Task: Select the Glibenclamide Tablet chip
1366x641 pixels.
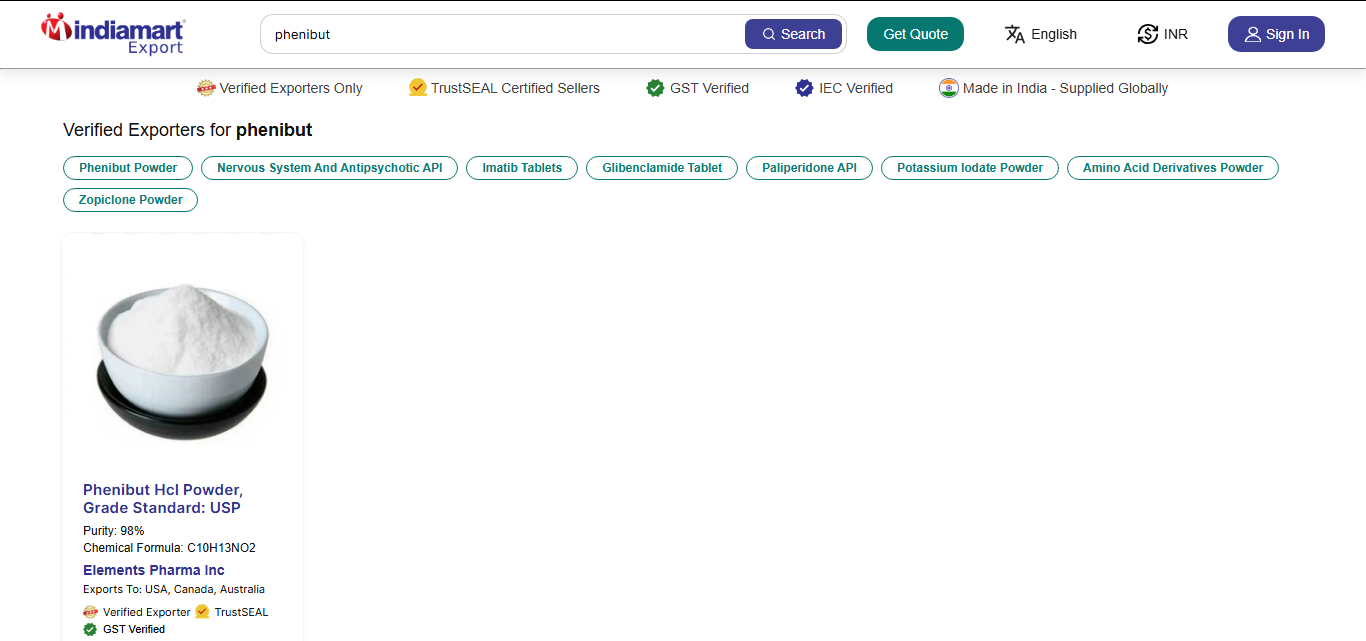Action: 662,168
